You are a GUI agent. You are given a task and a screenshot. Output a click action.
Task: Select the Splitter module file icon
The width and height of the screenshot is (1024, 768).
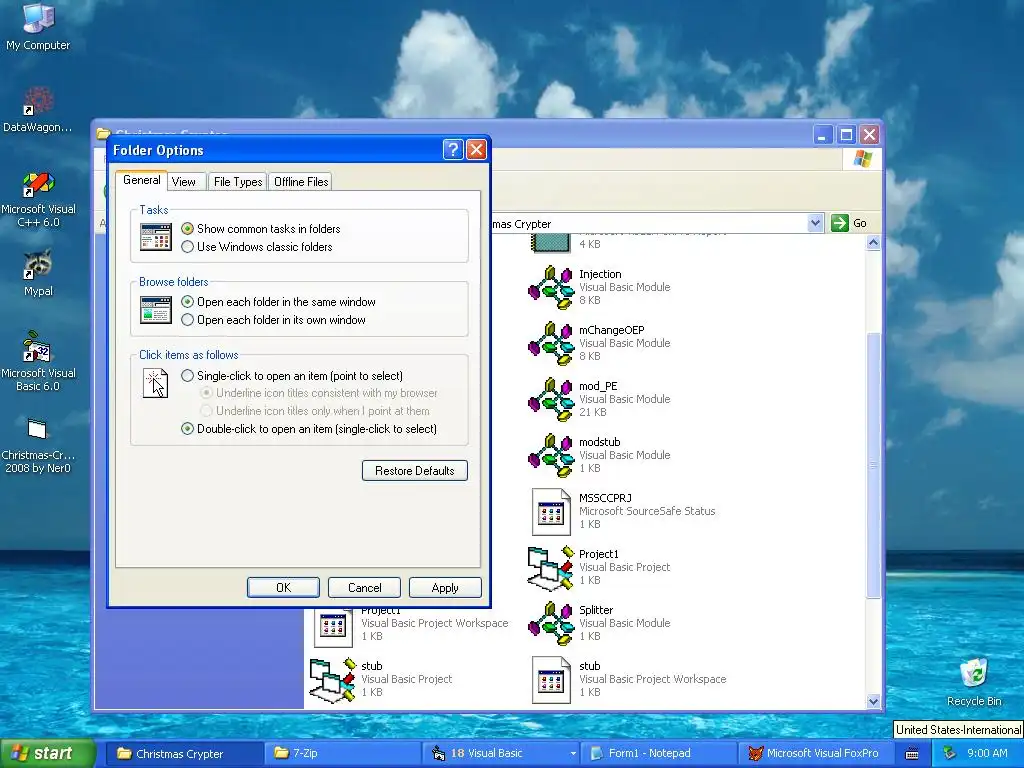(x=551, y=624)
